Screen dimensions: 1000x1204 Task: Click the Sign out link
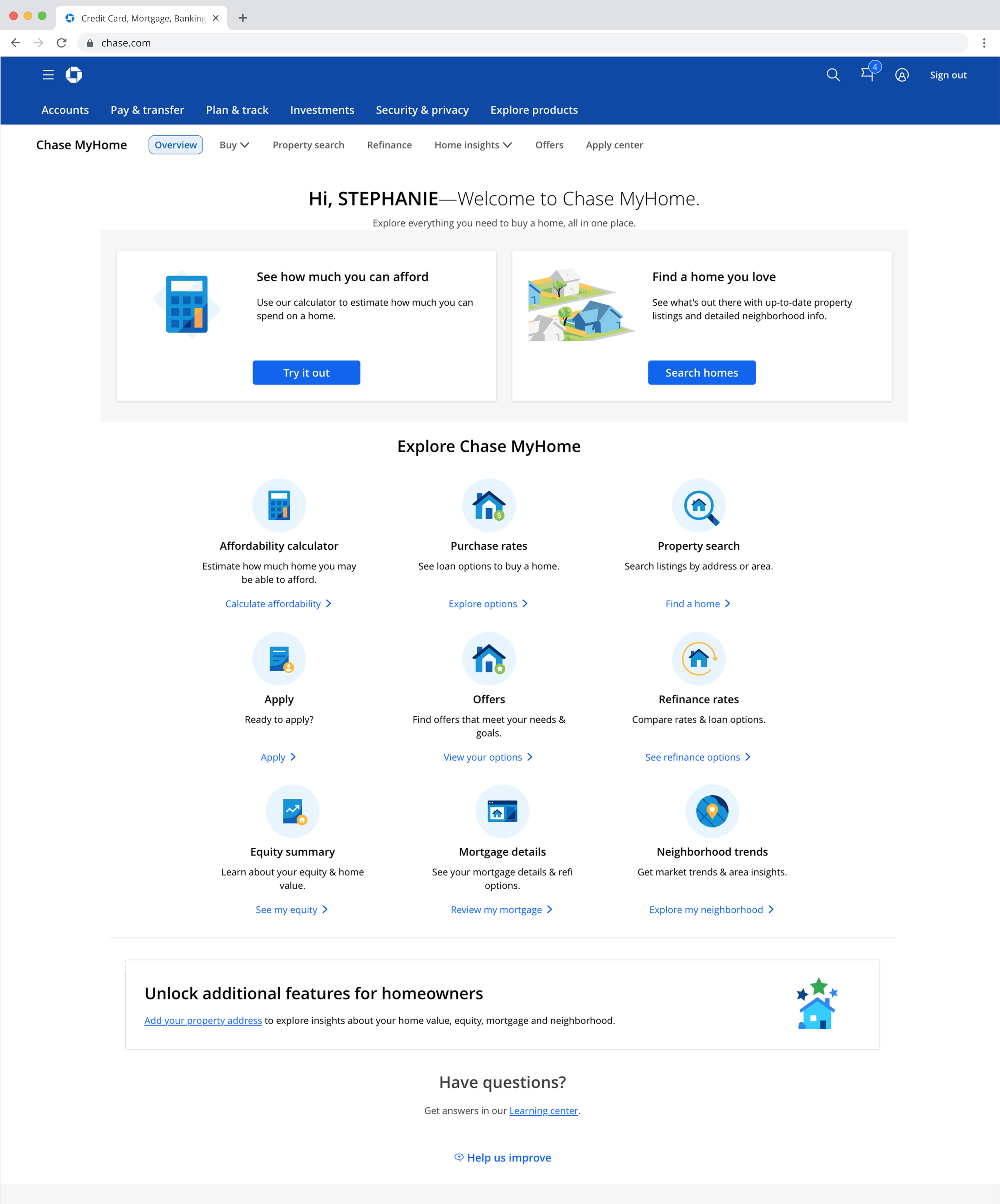(x=948, y=75)
